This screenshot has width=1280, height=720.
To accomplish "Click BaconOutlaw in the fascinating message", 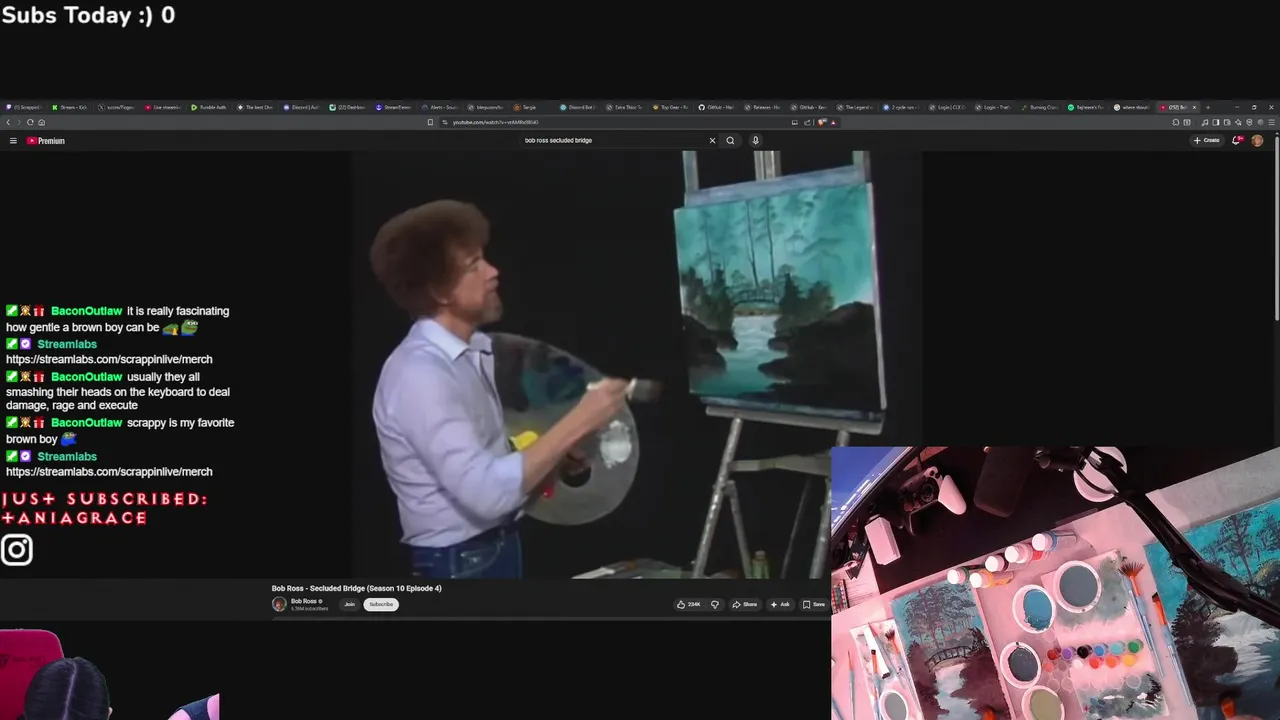I will 86,311.
